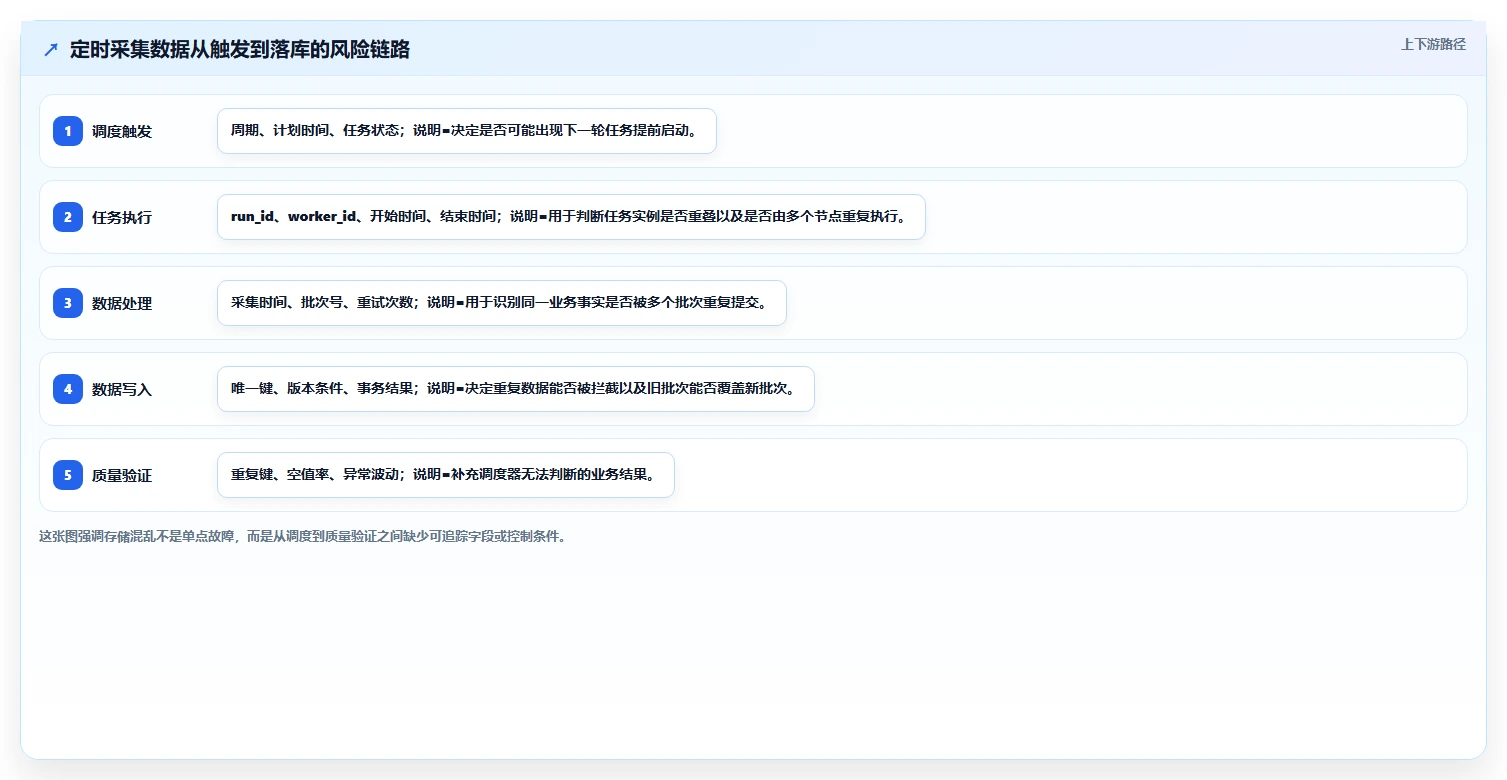Click the footnote starting with 这张图强调存储混乱
Screen dimensions: 1507x780
click(305, 536)
